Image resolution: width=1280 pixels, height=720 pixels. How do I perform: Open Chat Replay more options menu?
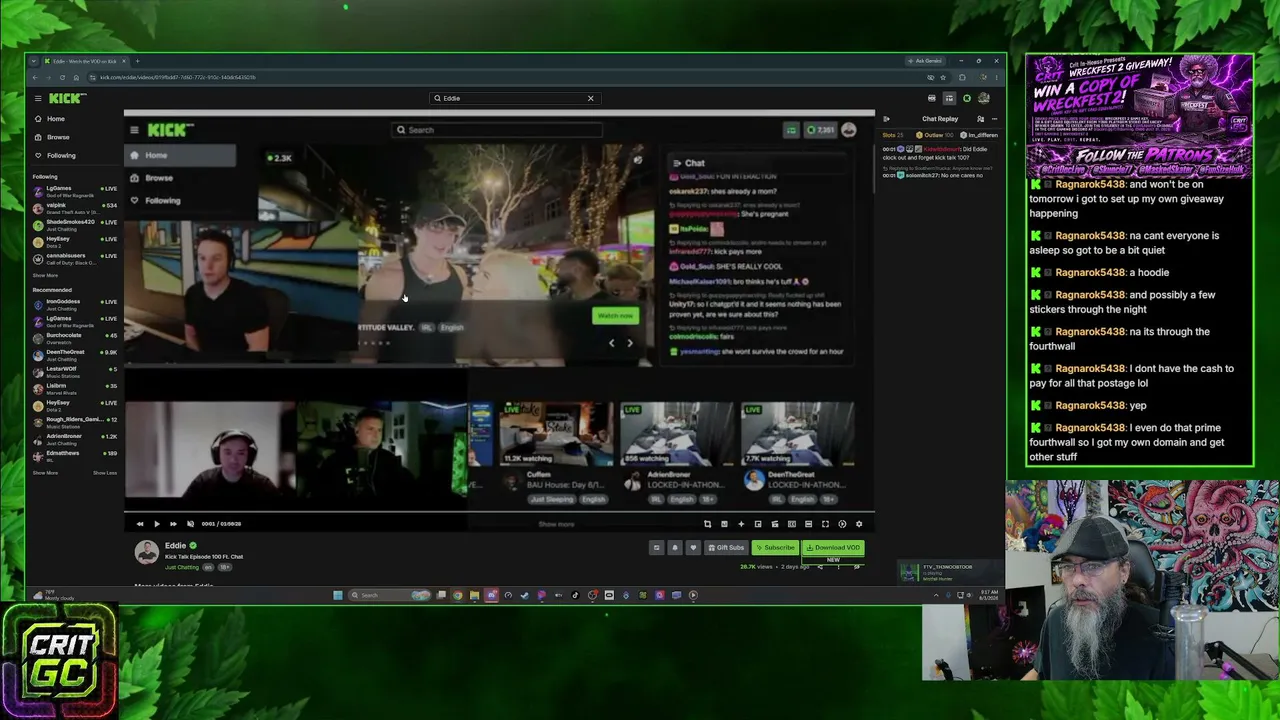click(994, 119)
